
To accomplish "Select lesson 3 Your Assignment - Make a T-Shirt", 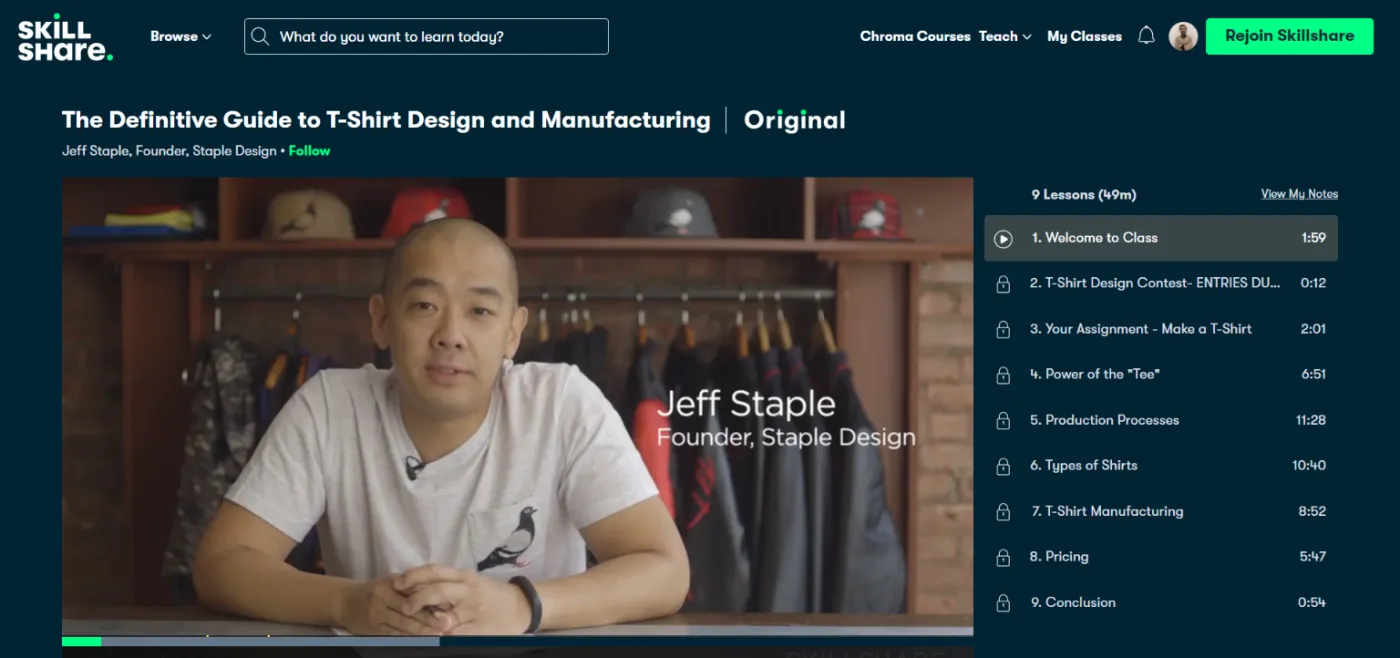I will coord(1161,329).
